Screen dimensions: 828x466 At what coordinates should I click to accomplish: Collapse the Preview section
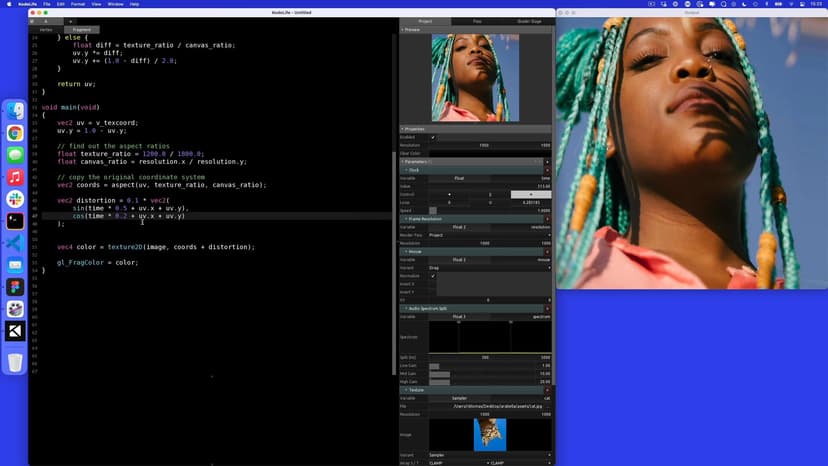pyautogui.click(x=403, y=30)
